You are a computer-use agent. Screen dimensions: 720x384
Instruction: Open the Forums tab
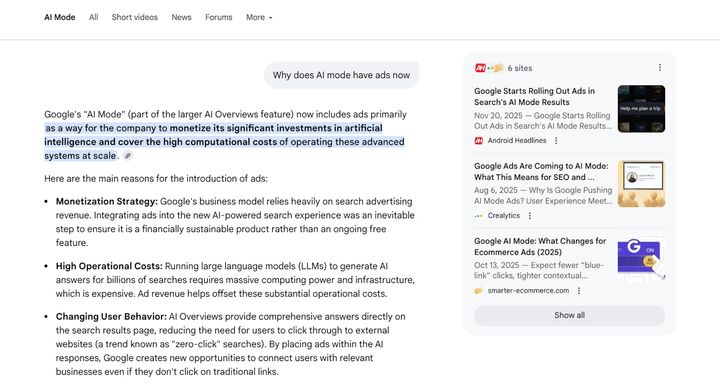[219, 17]
